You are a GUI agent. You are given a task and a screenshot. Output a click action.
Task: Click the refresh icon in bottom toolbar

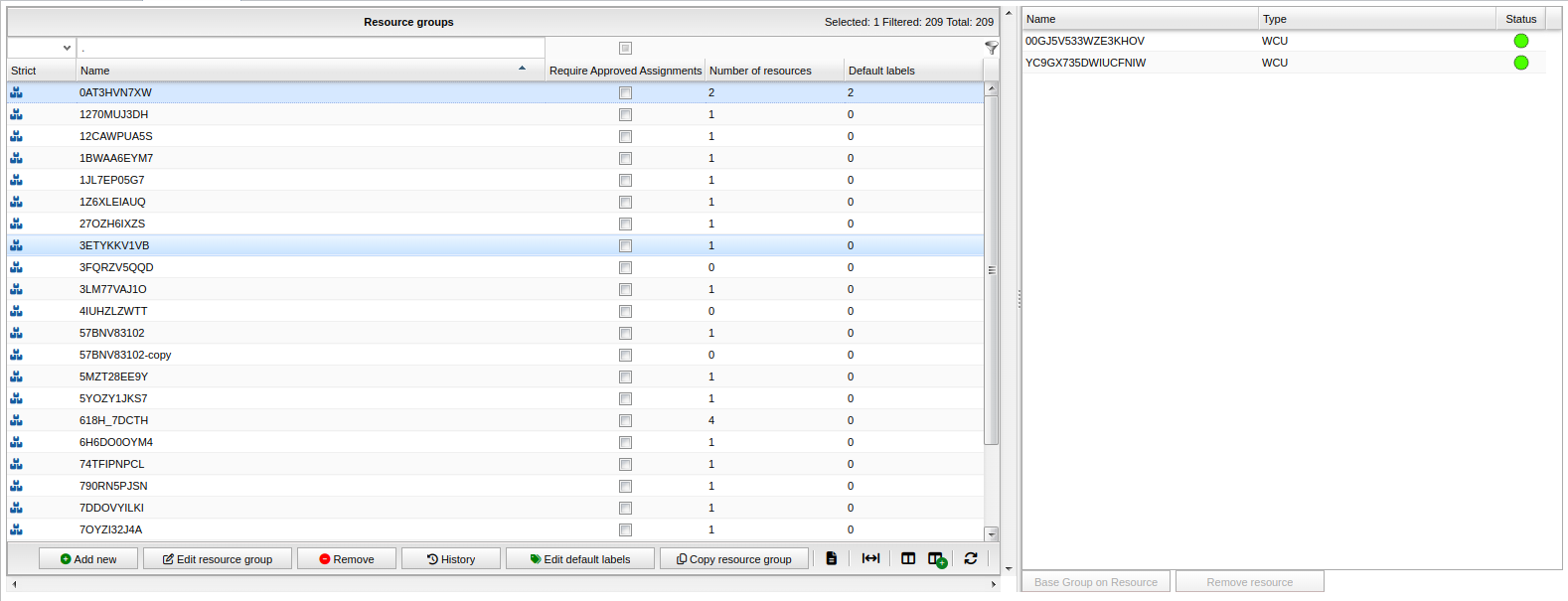pos(971,558)
